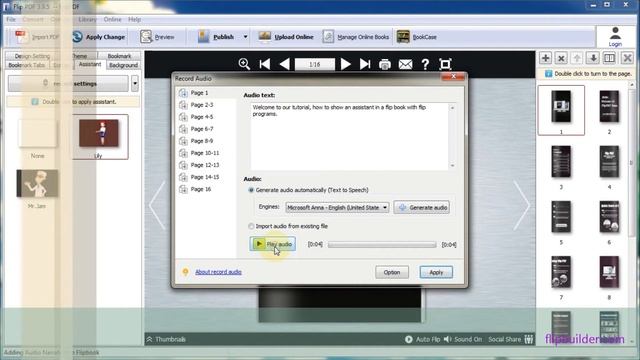
Task: Open the Online menu
Action: click(112, 19)
